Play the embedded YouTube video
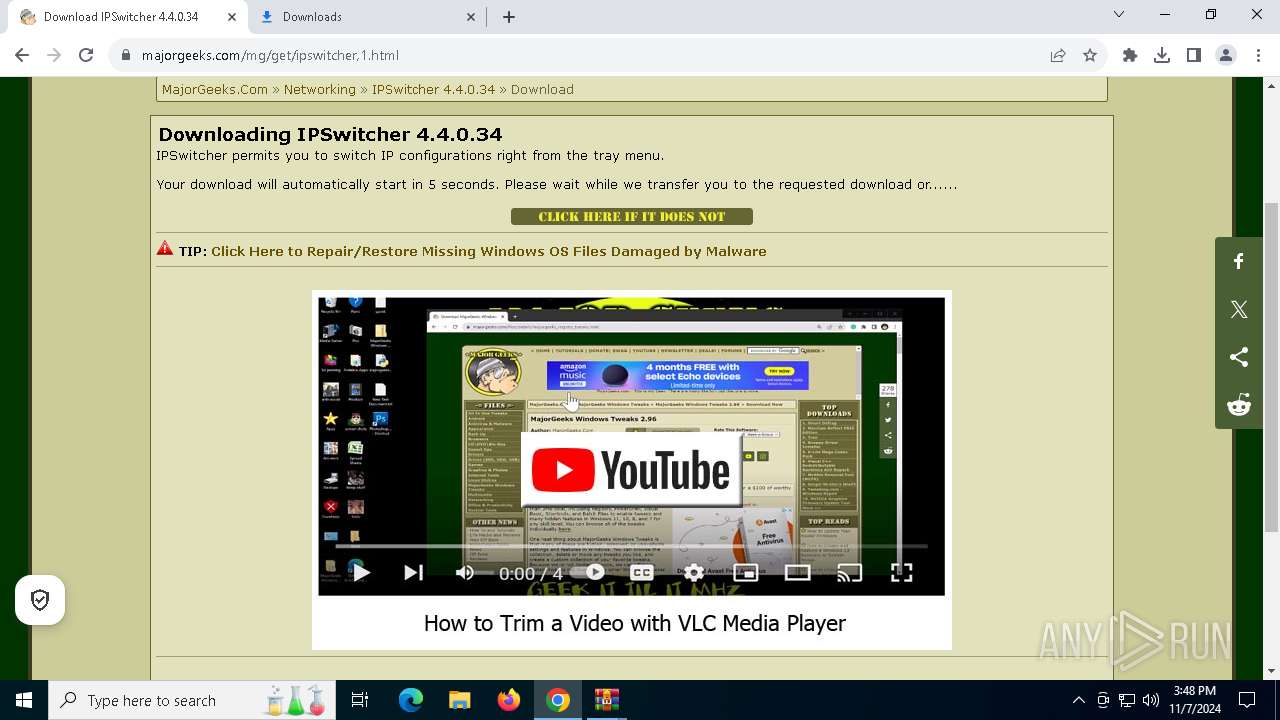This screenshot has height=720, width=1280. point(361,572)
